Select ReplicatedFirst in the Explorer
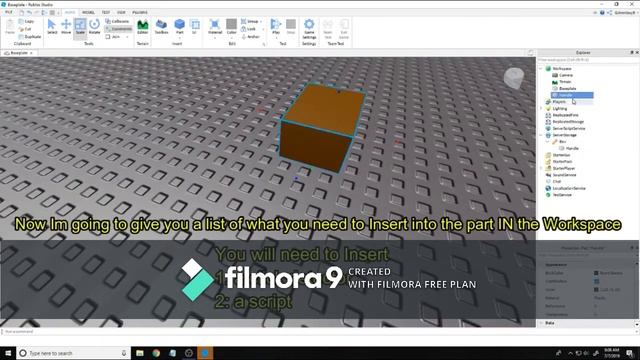 [562, 115]
